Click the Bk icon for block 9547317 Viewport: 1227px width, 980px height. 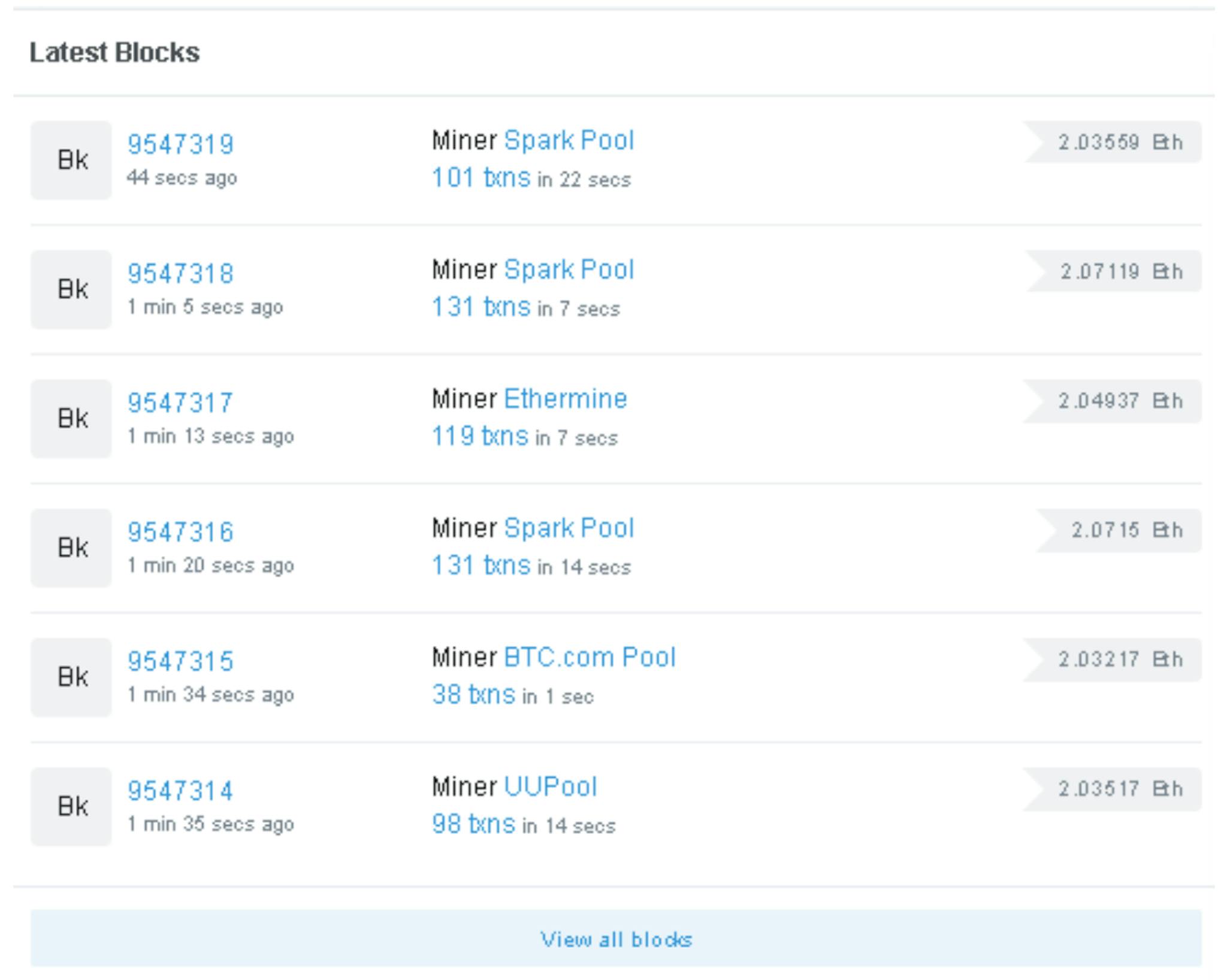(71, 419)
